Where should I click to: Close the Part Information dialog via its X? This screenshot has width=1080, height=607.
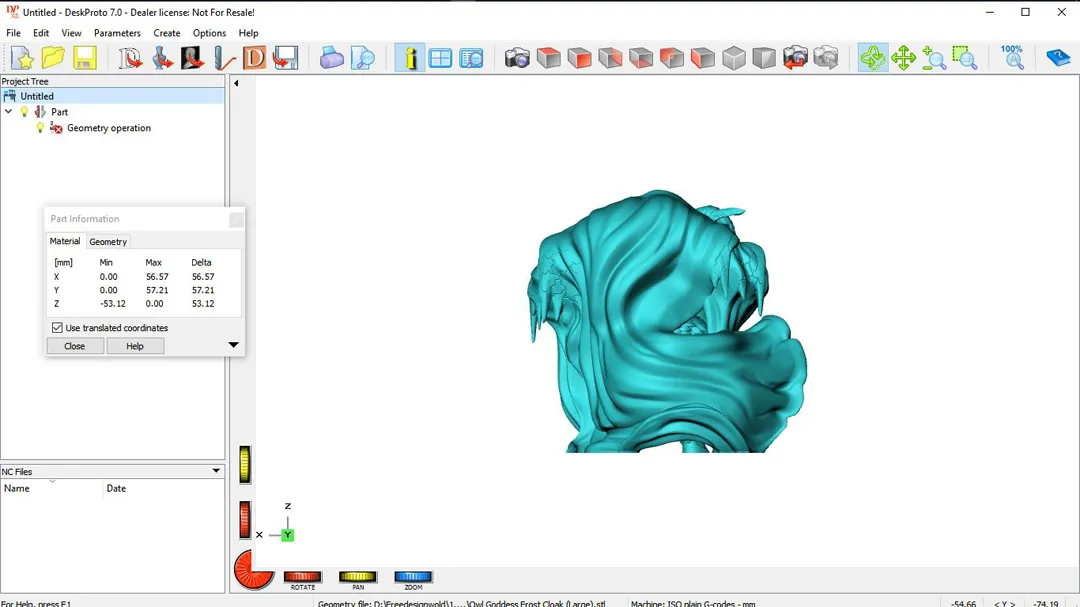[x=236, y=219]
